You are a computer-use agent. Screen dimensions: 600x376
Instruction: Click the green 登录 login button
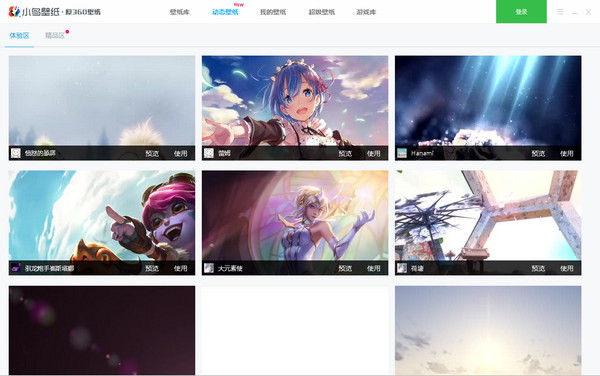click(521, 11)
